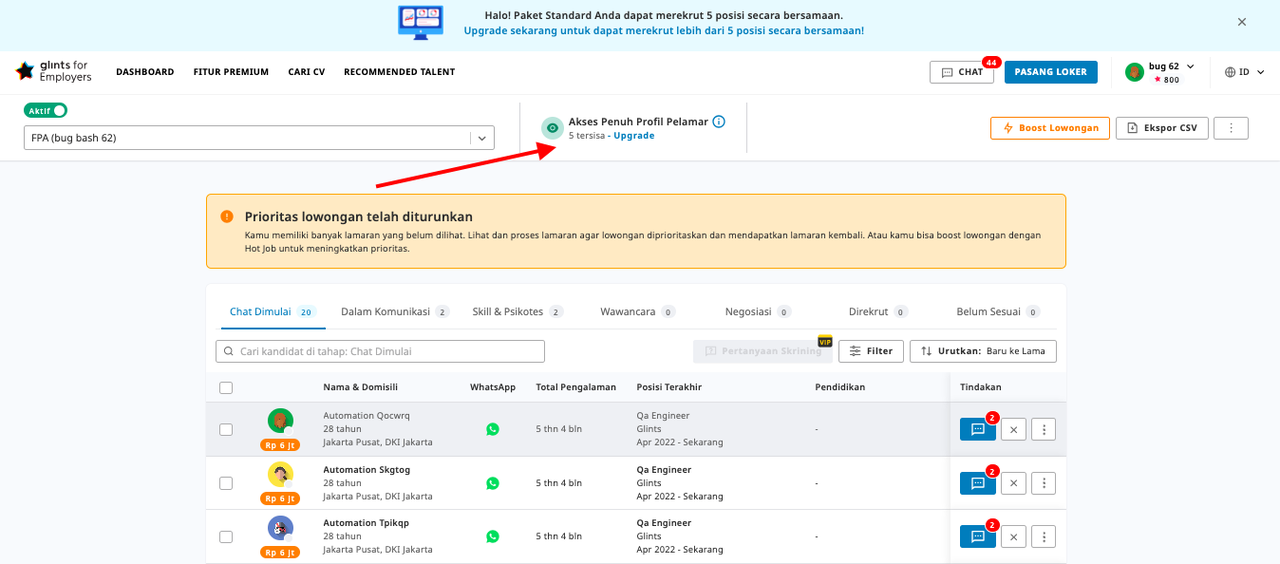This screenshot has width=1280, height=564.
Task: Open the ID language selector
Action: [1245, 72]
